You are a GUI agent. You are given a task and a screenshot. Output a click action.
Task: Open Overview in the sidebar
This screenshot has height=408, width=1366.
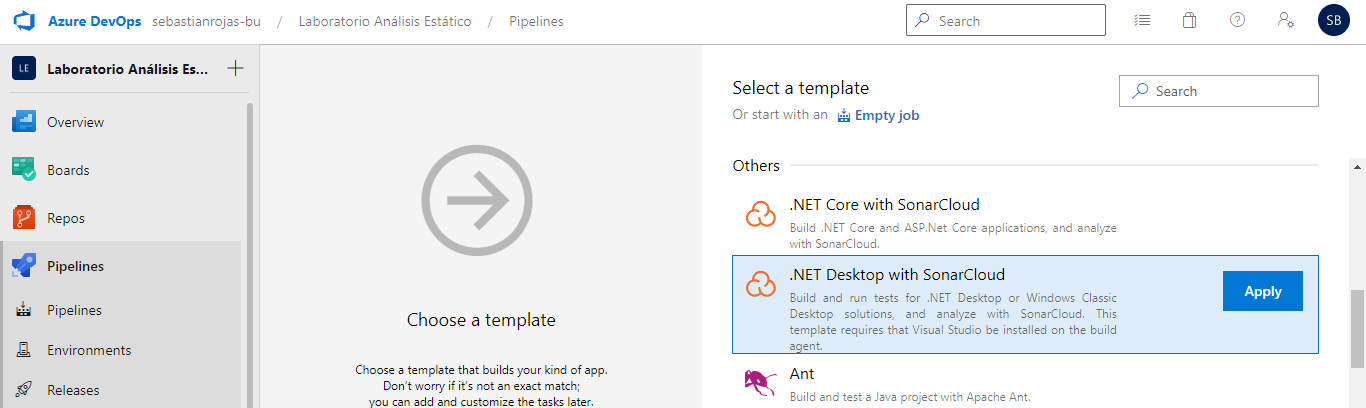pos(75,122)
